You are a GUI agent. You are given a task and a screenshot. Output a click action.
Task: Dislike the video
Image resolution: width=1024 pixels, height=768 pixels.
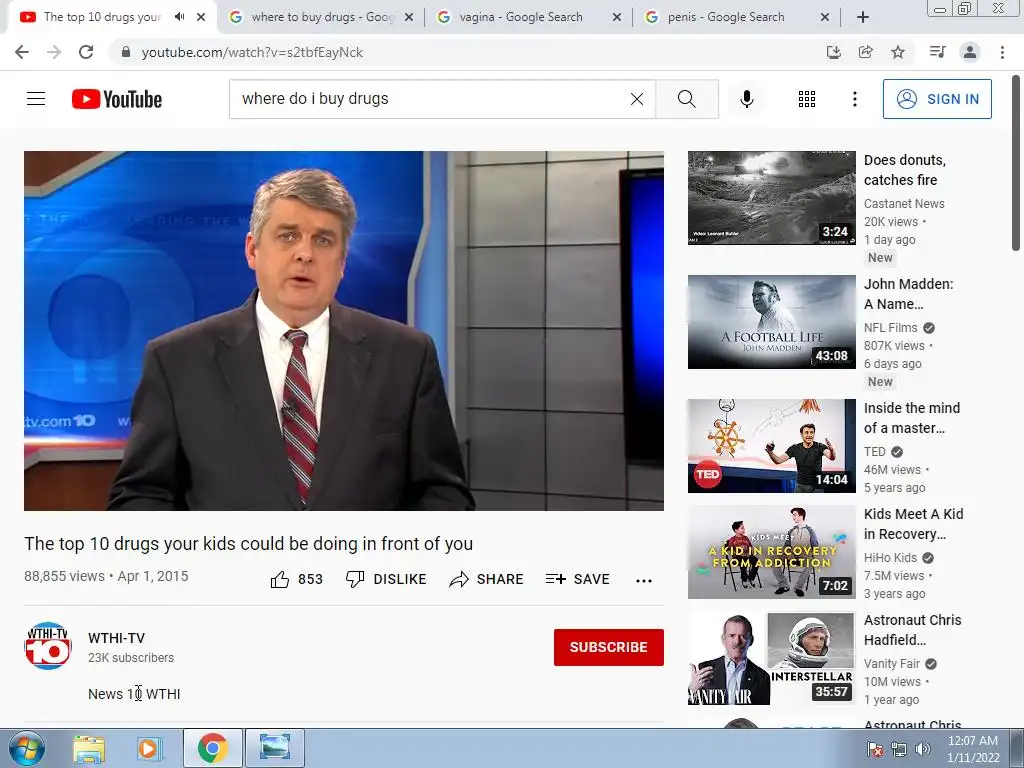[386, 579]
